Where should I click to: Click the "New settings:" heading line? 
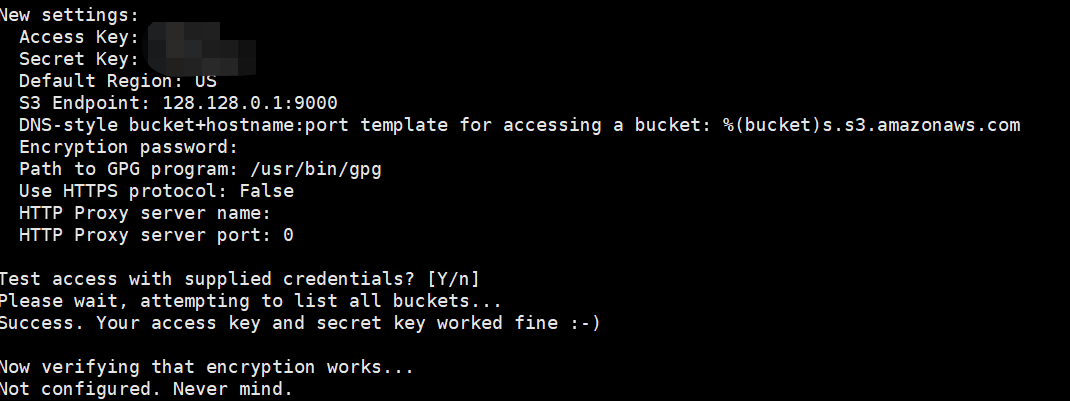coord(69,15)
